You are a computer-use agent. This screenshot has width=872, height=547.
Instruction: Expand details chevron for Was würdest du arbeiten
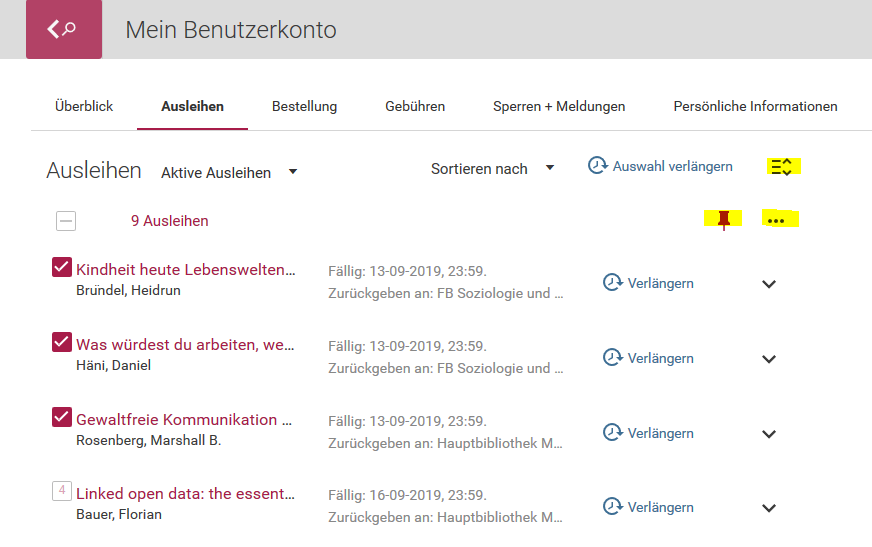coord(769,359)
